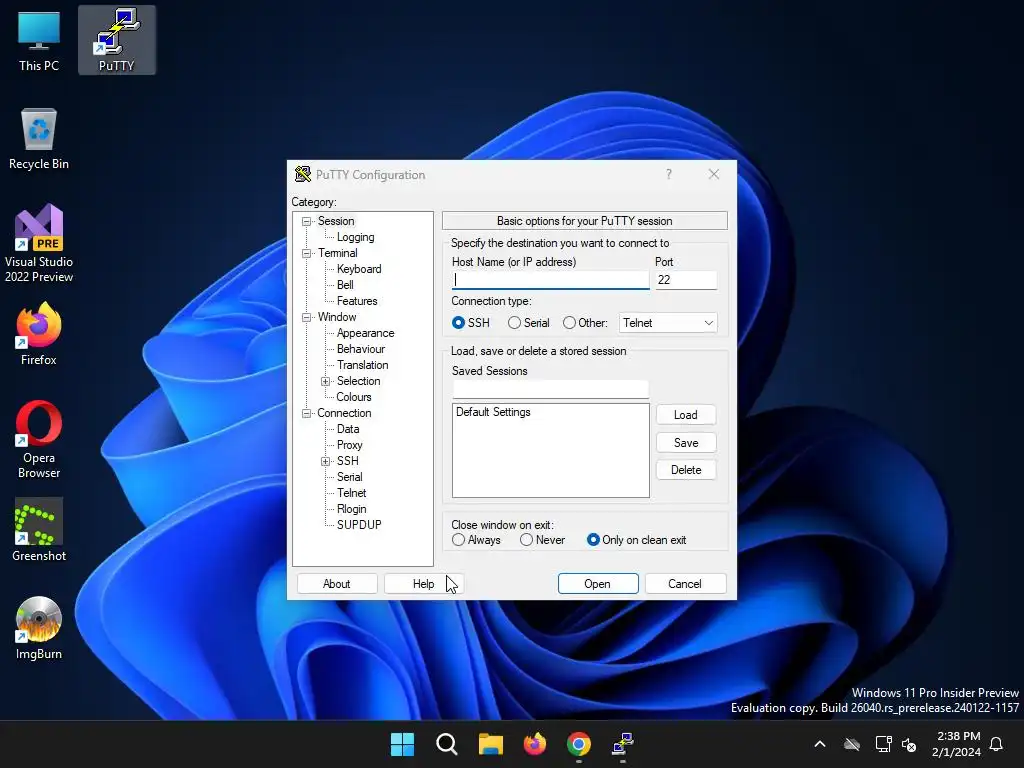Open File Explorer from the taskbar

[490, 744]
